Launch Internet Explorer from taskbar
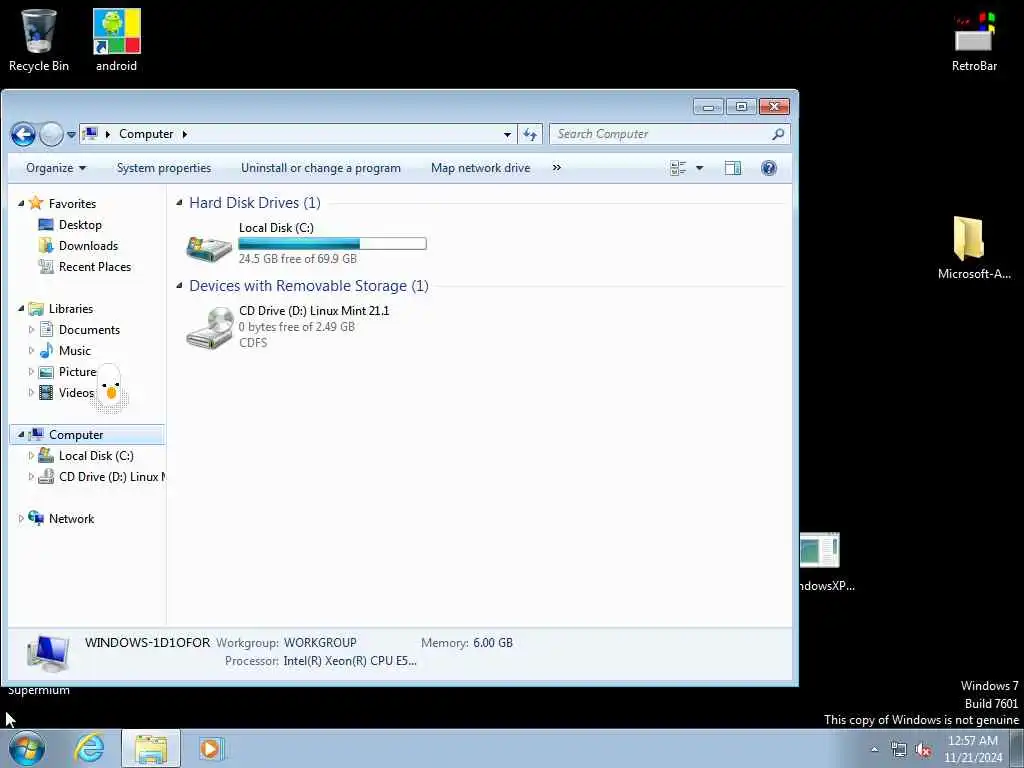The height and width of the screenshot is (768, 1024). tap(89, 748)
